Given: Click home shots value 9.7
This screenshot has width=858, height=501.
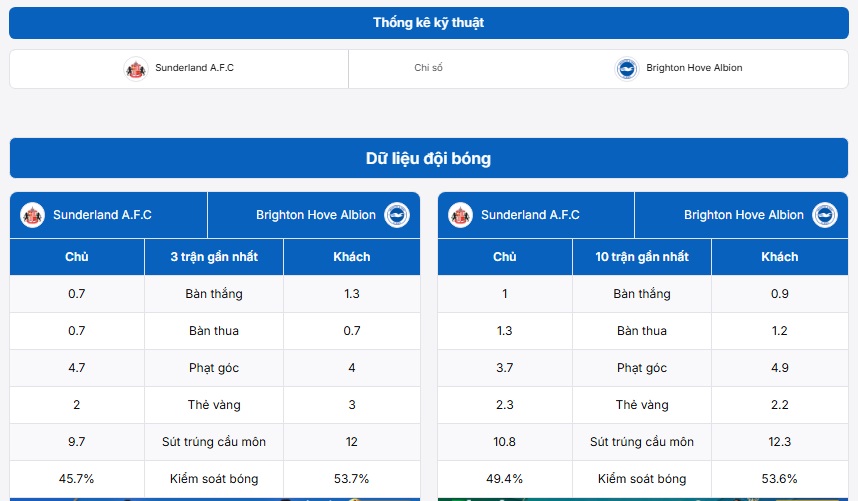Looking at the screenshot, I should click(77, 442).
